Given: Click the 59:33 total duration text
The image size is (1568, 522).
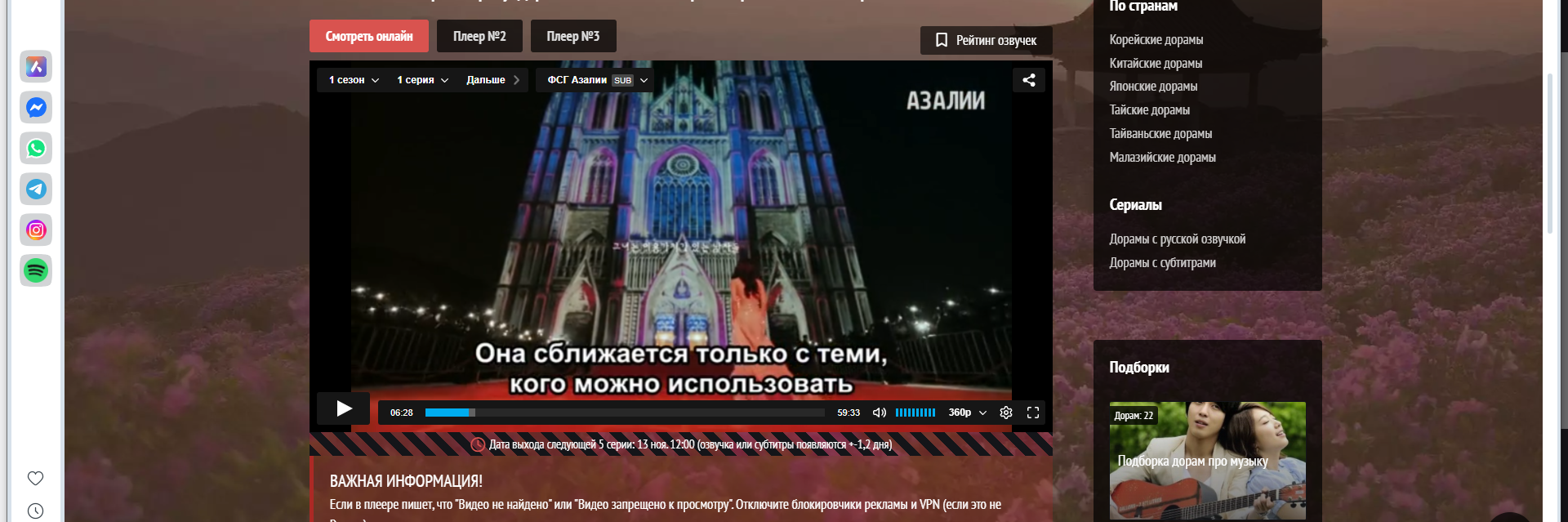Looking at the screenshot, I should [x=849, y=413].
